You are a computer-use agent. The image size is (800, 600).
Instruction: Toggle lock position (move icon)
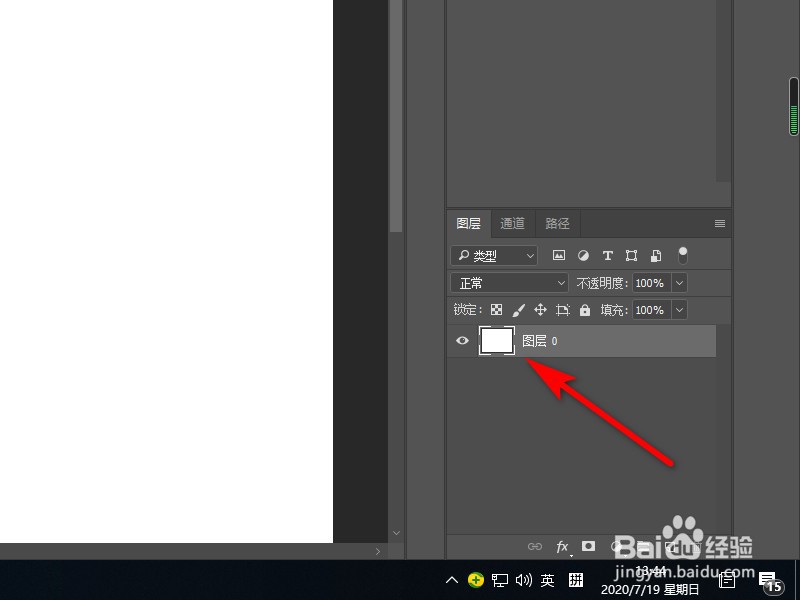[x=540, y=310]
